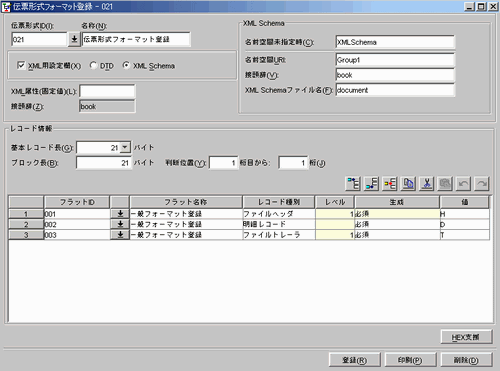Viewport: 500px width, 371px height.
Task: Minimize the window from title bar
Action: click(x=470, y=7)
